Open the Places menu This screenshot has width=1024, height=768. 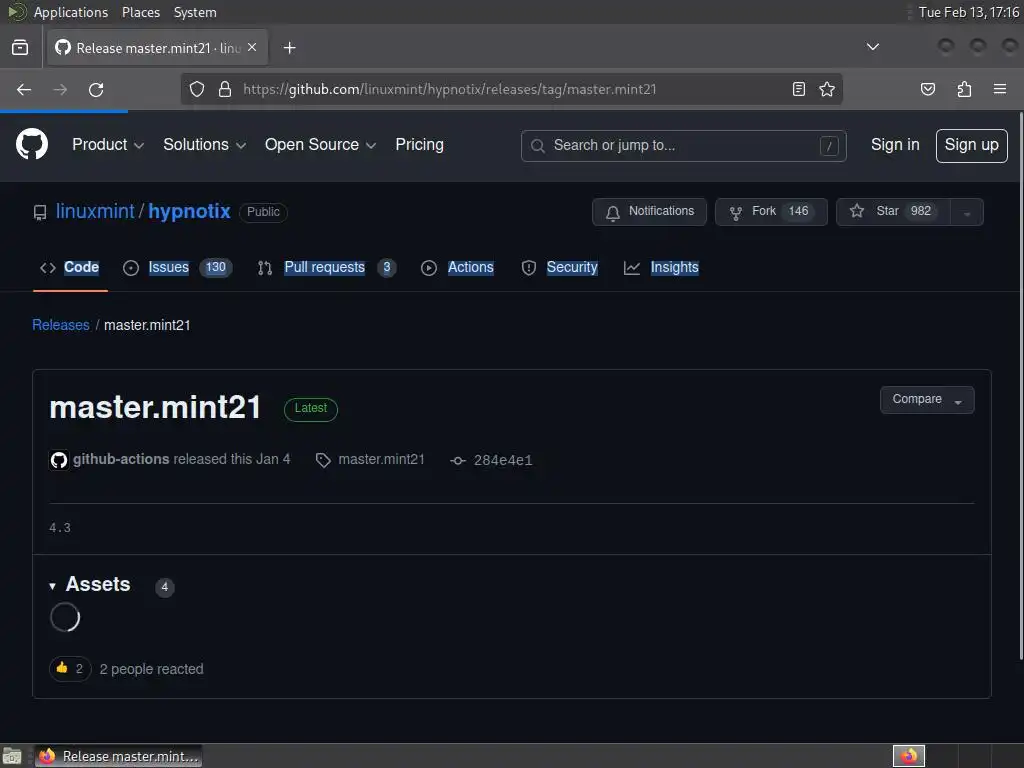140,12
